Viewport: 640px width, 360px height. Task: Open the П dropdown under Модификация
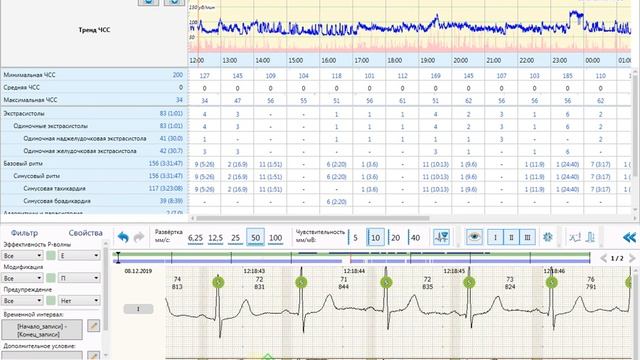coord(79,278)
